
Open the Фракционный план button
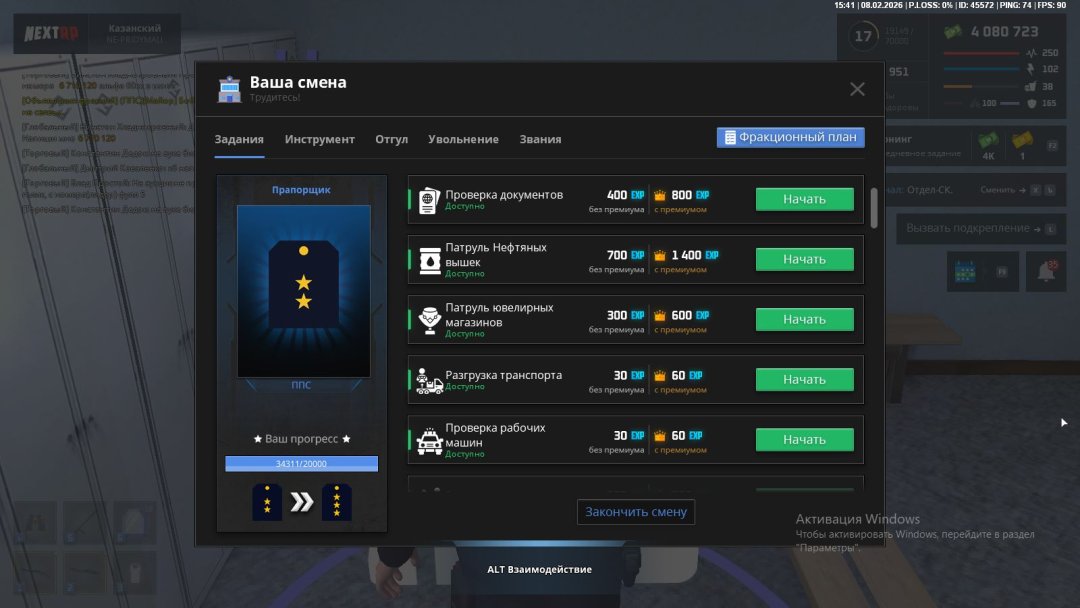[x=790, y=137]
